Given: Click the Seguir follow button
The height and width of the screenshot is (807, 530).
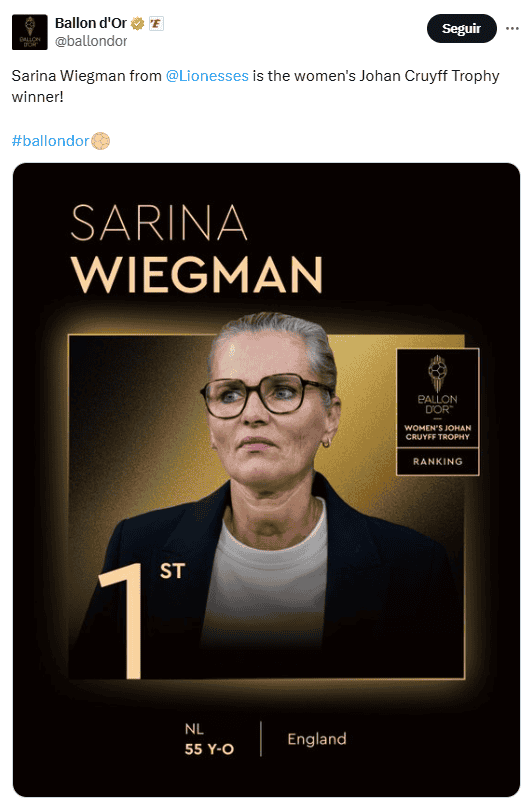Looking at the screenshot, I should 462,28.
